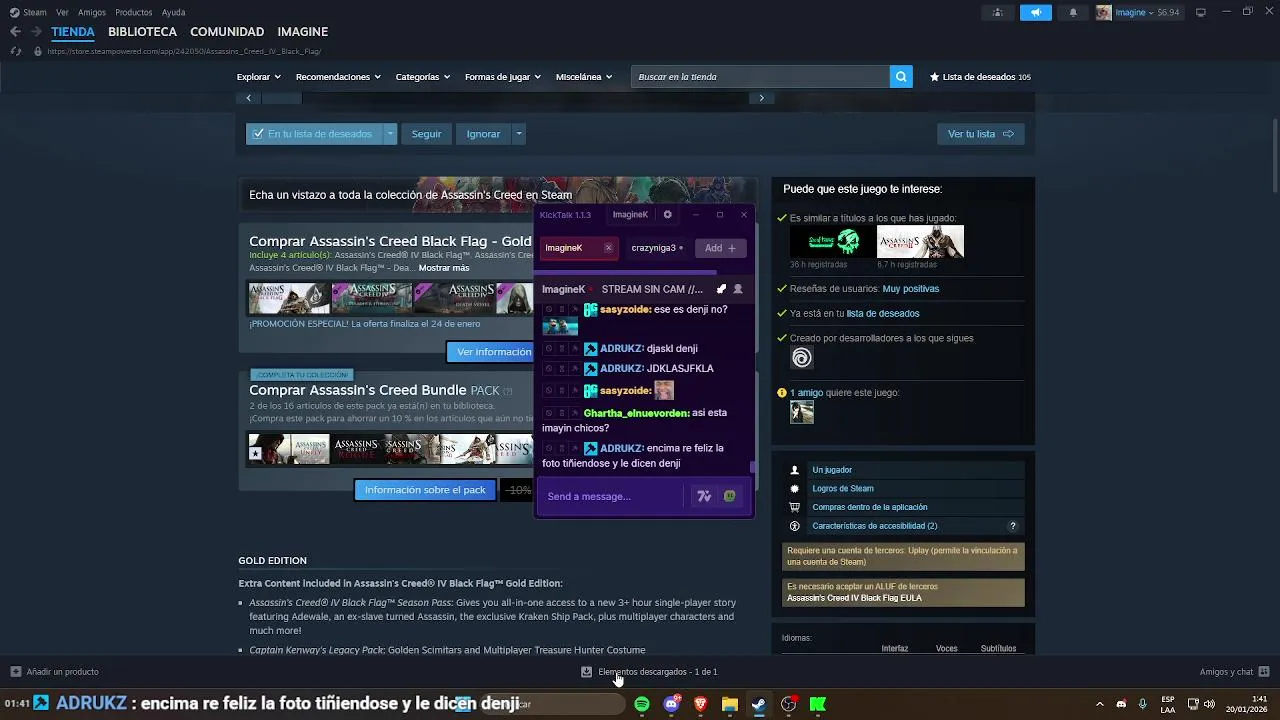This screenshot has height=720, width=1280.
Task: Focus the Send a message input
Action: click(611, 496)
